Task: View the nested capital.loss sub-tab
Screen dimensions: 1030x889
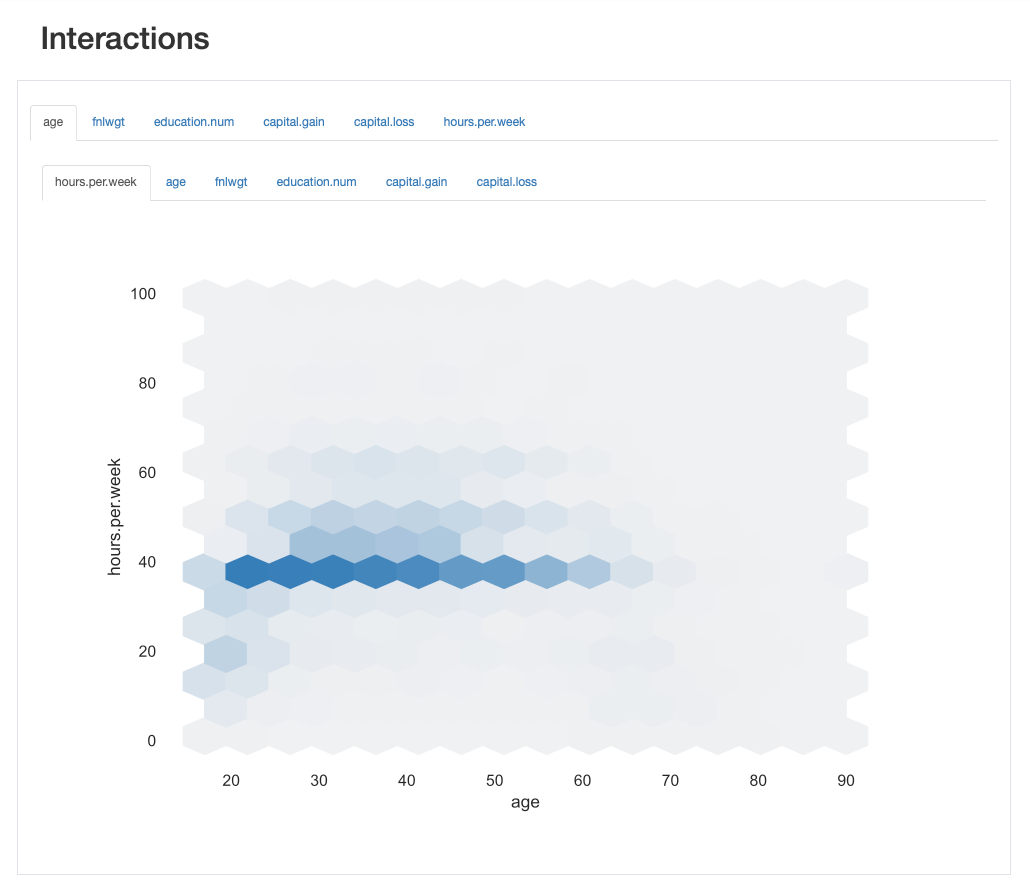Action: tap(506, 182)
